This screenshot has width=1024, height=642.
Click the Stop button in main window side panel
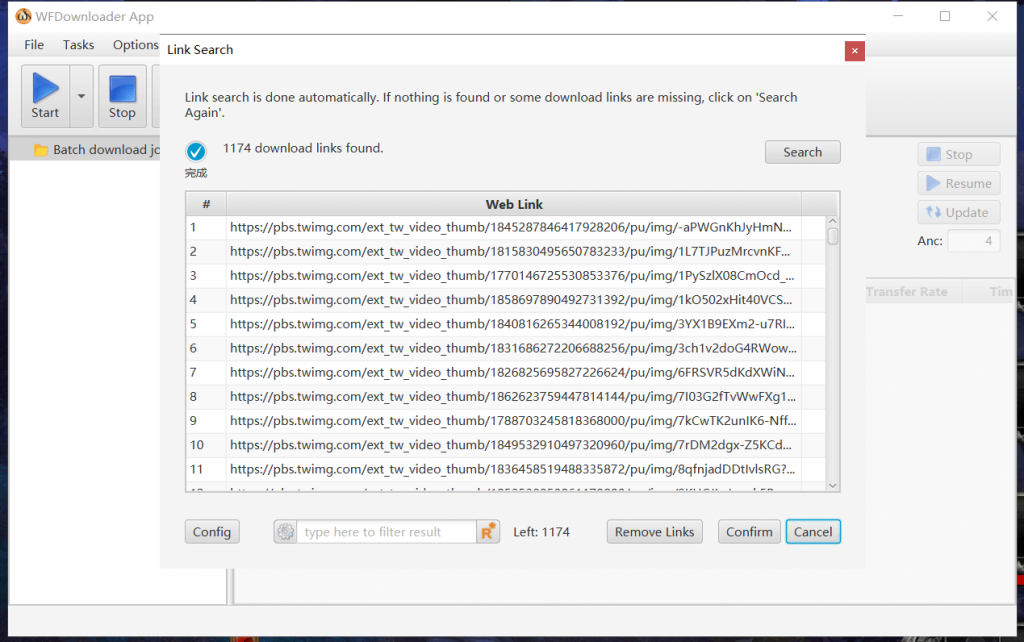click(959, 154)
